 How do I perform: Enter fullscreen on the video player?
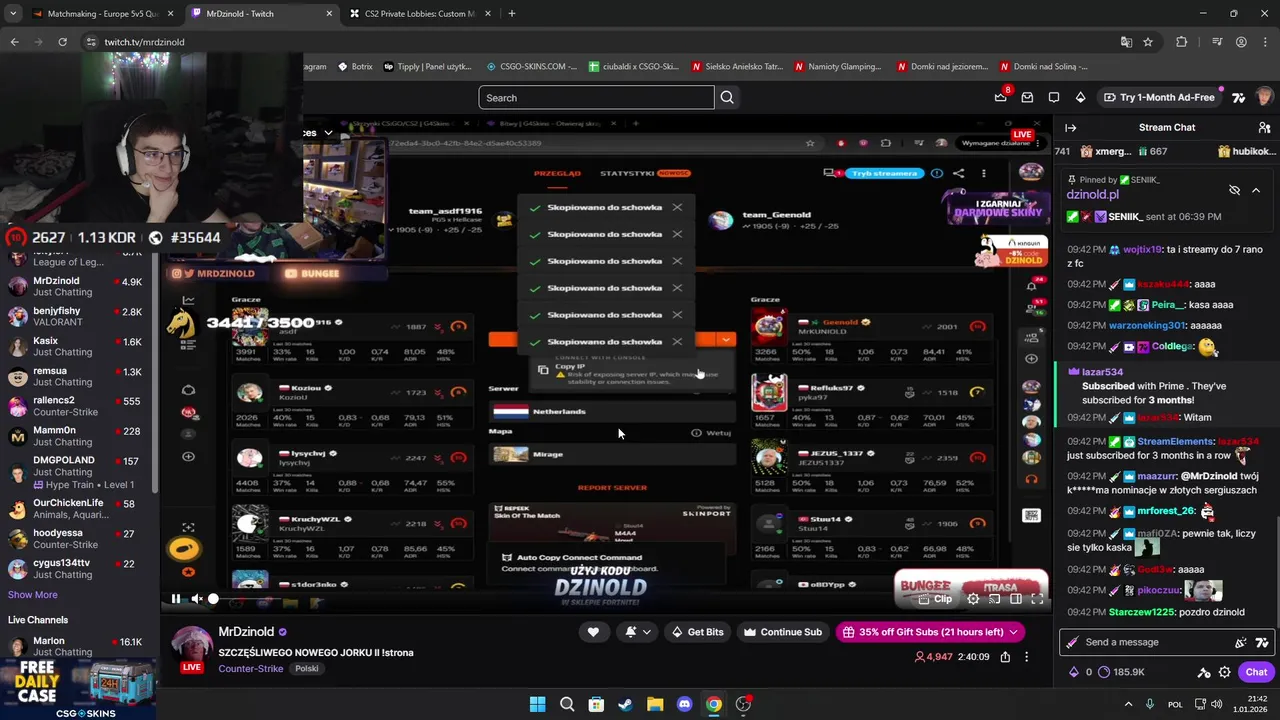tap(1037, 599)
